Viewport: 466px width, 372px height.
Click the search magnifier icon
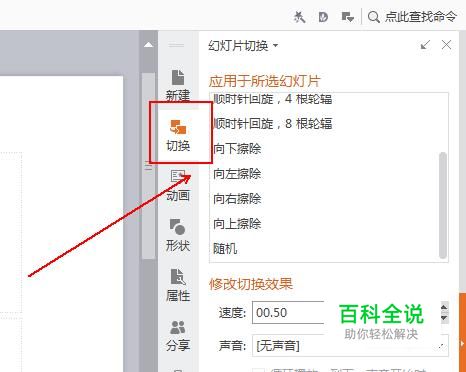click(374, 16)
